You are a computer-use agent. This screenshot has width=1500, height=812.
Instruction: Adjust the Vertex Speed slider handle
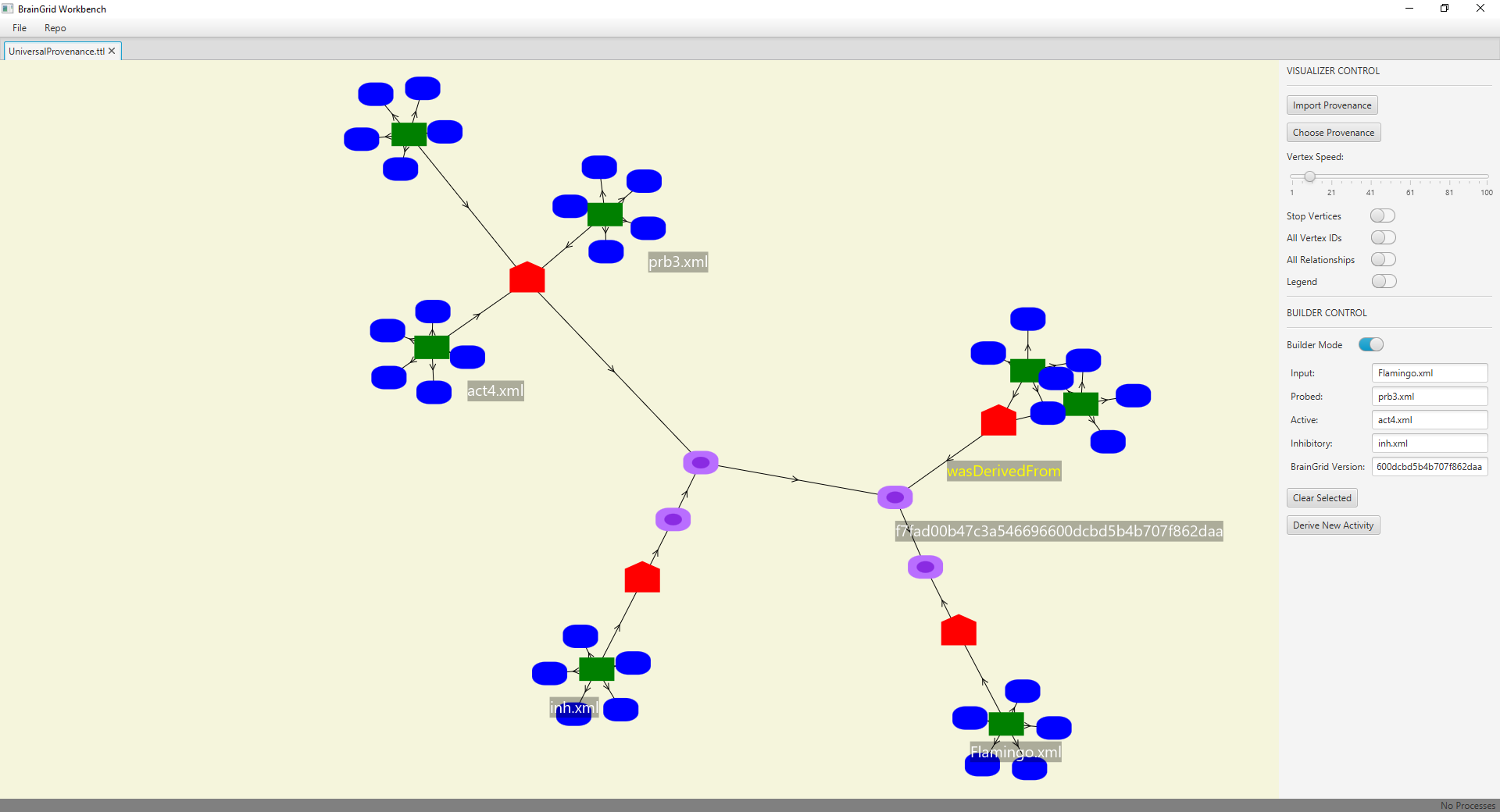1309,176
